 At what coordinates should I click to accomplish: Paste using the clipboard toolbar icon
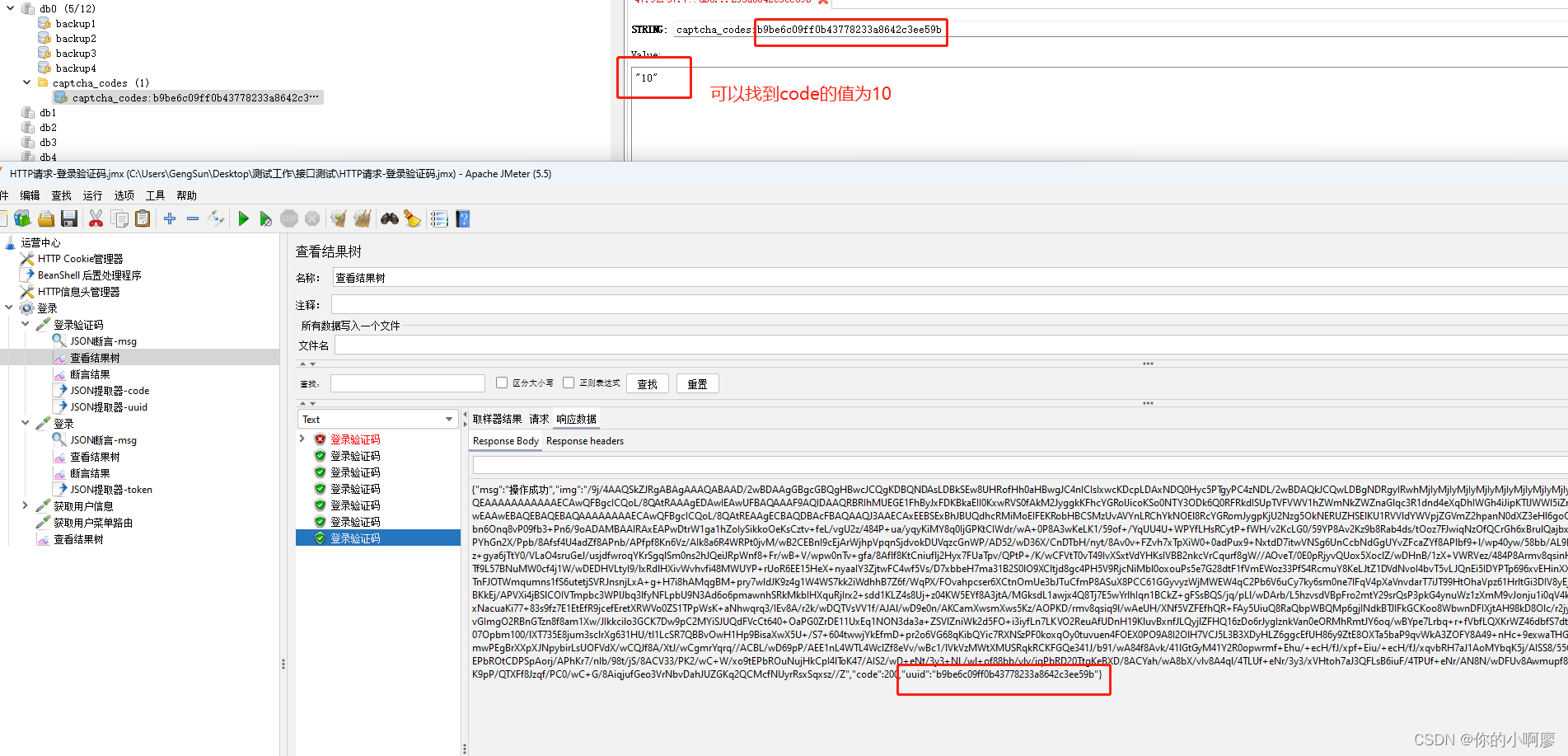pyautogui.click(x=143, y=218)
